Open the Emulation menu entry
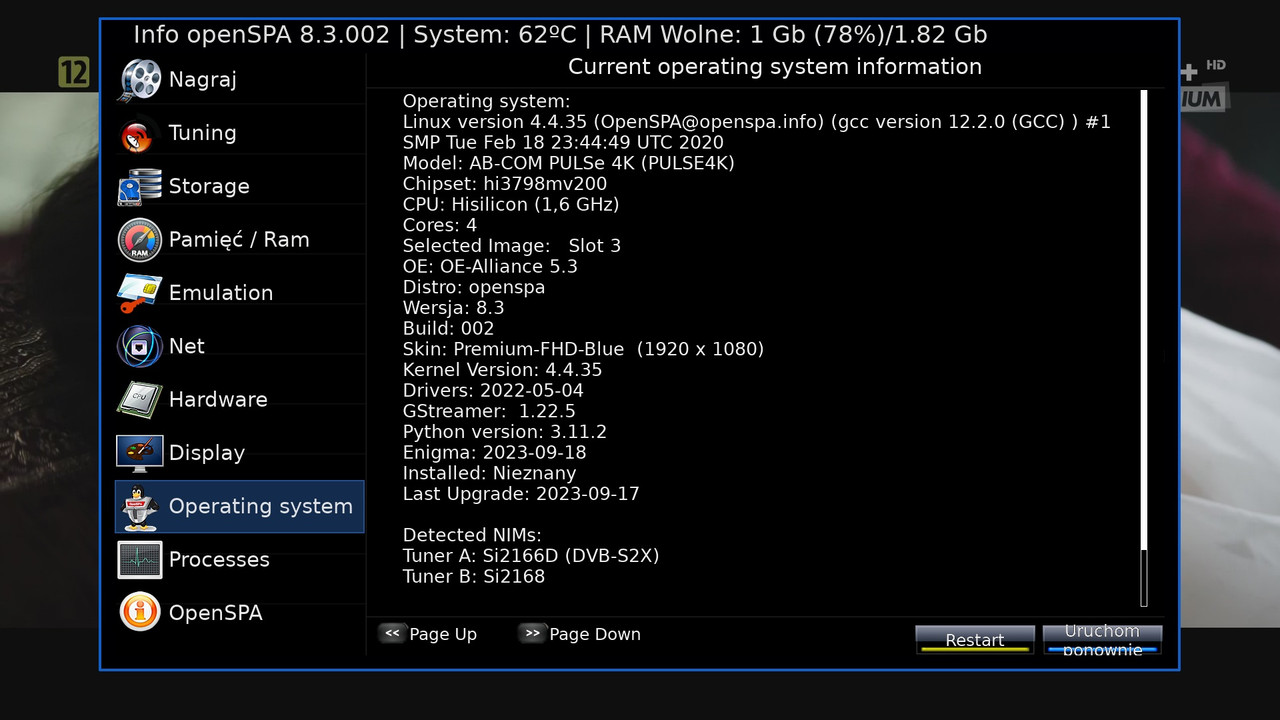Screen dimensions: 1280x720 tap(240, 293)
